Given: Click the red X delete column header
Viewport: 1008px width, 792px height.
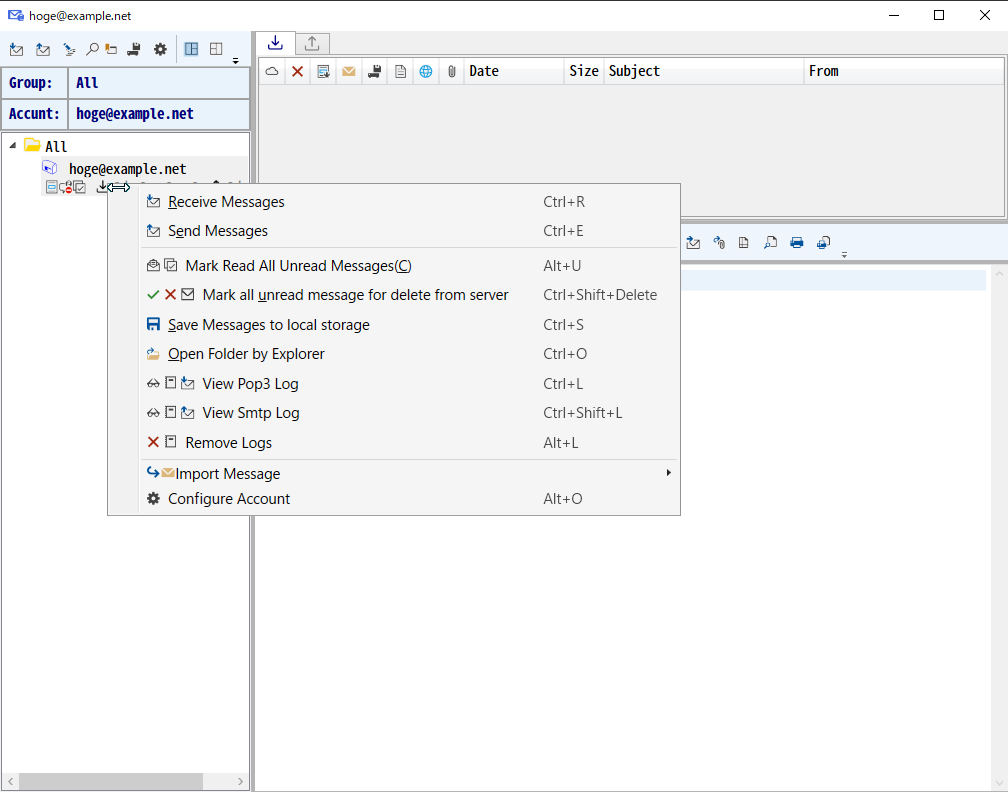Looking at the screenshot, I should click(x=297, y=71).
